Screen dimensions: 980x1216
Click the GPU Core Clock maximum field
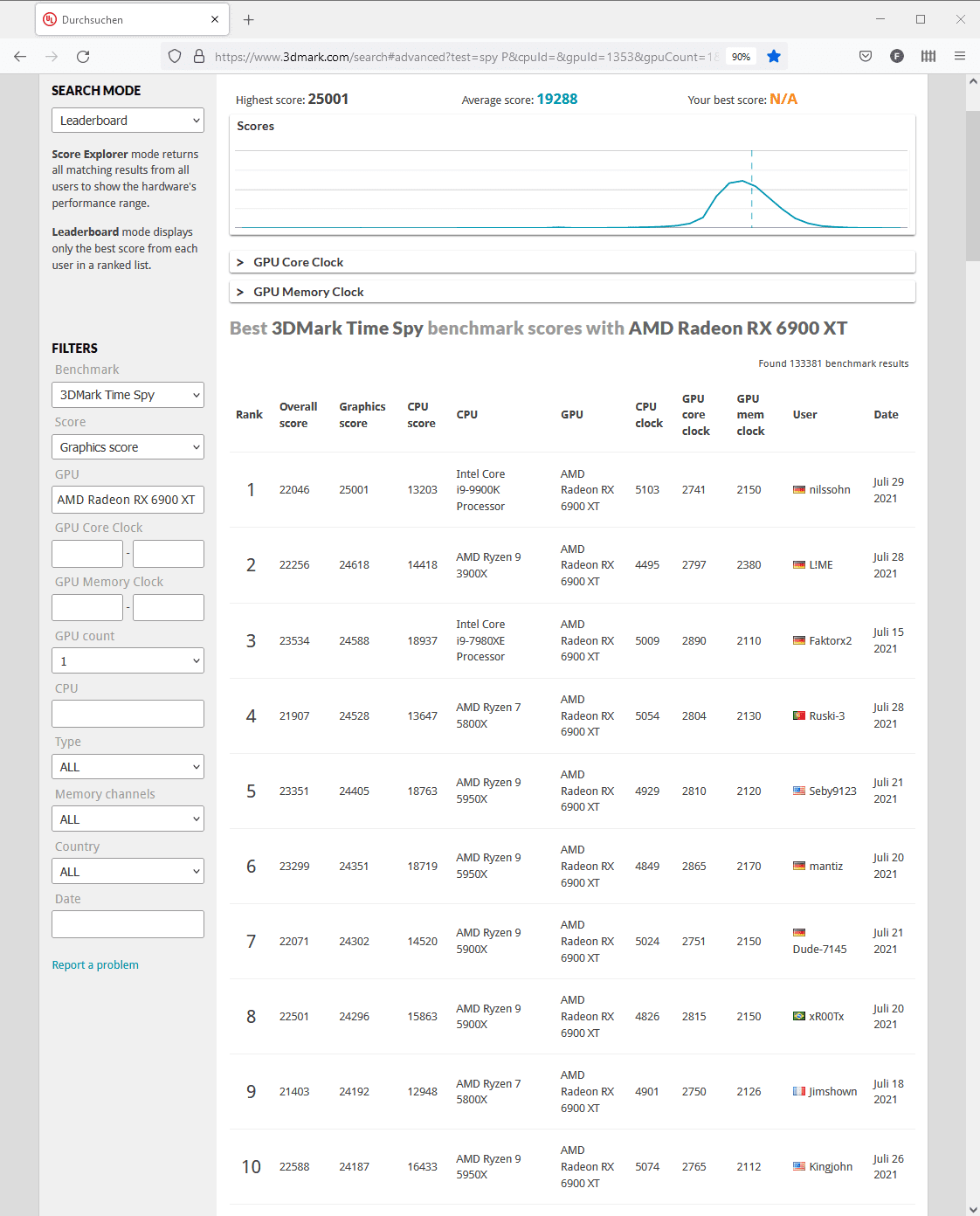pyautogui.click(x=169, y=554)
